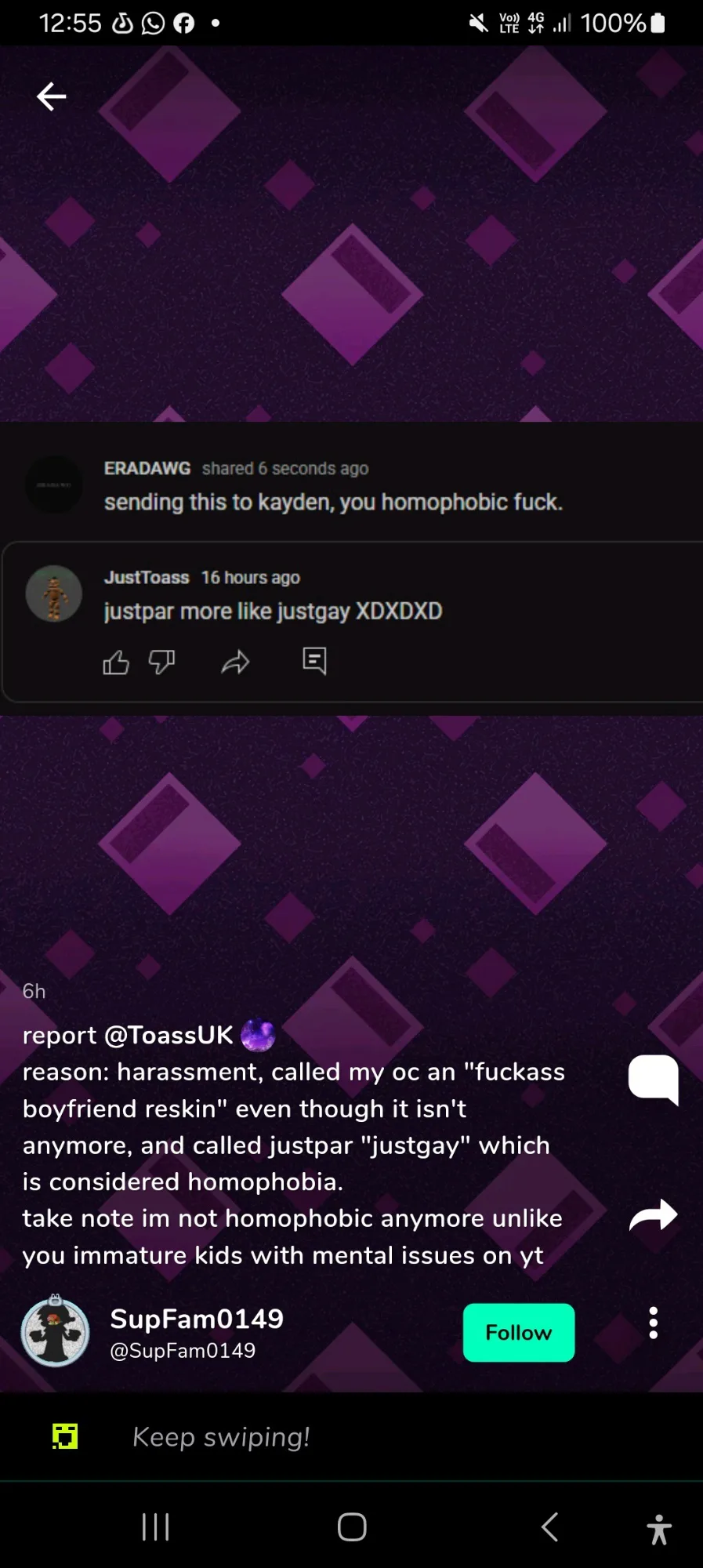Tap the share arrow under JustToass comment
The height and width of the screenshot is (1568, 703).
[x=235, y=663]
